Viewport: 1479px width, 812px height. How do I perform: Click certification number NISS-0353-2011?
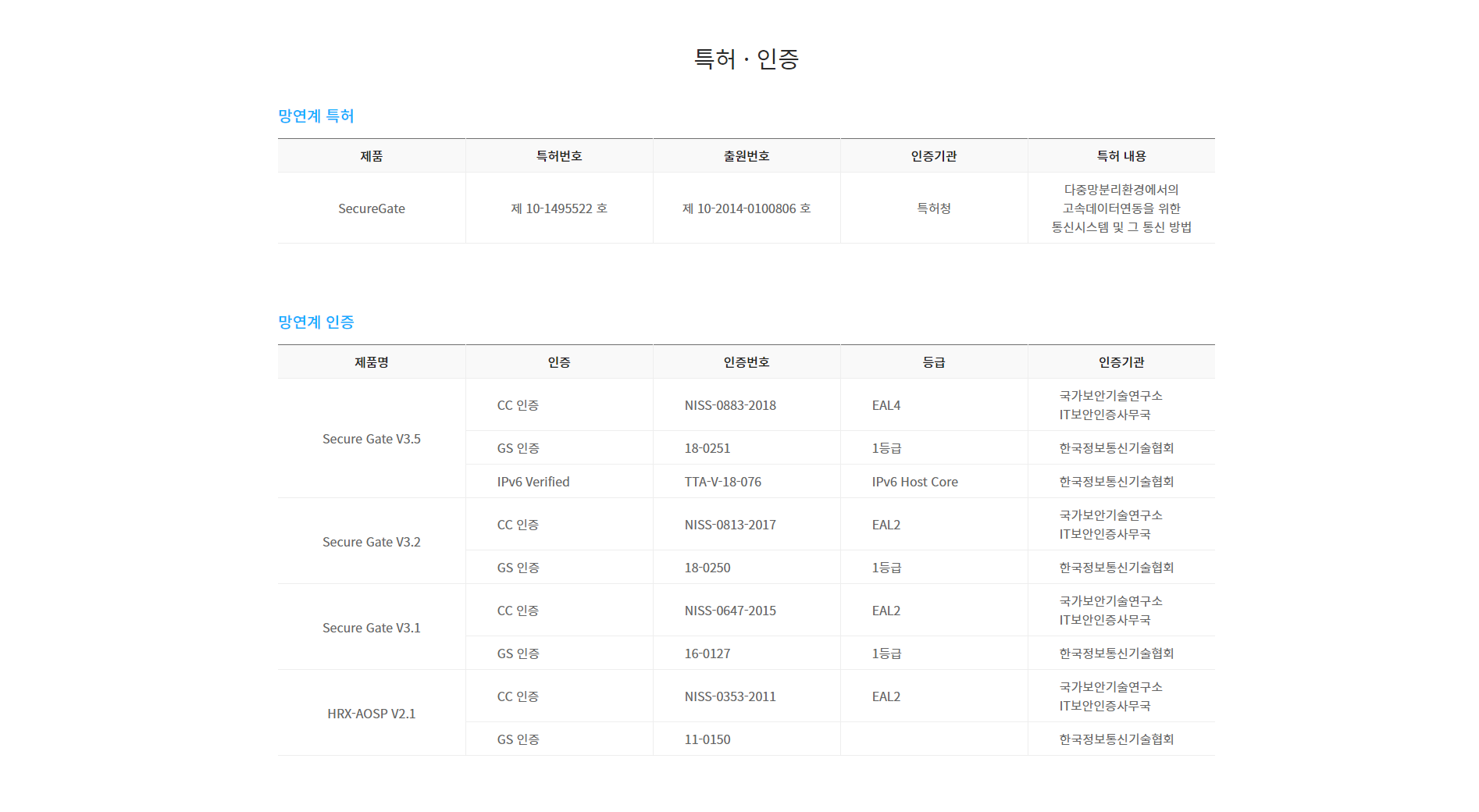tap(730, 696)
